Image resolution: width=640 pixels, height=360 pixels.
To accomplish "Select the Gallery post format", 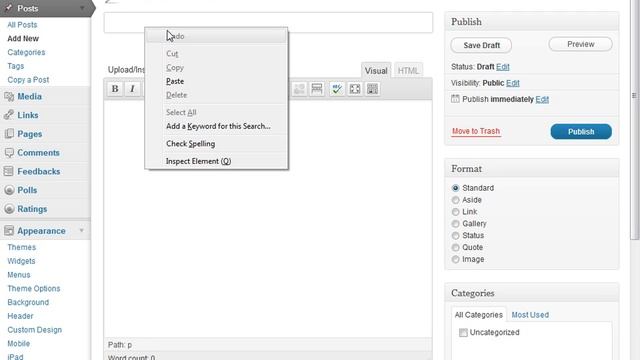I will 456,224.
